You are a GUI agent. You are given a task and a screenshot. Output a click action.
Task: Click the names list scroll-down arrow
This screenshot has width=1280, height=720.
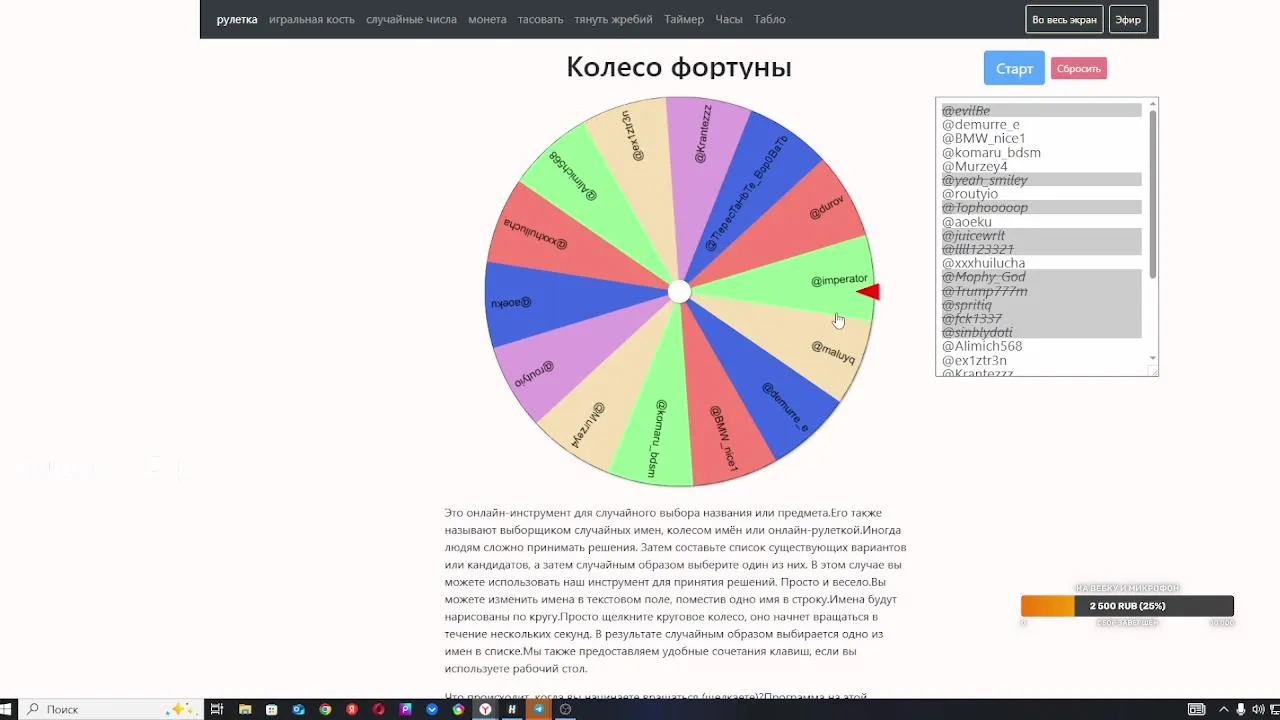tap(1152, 358)
